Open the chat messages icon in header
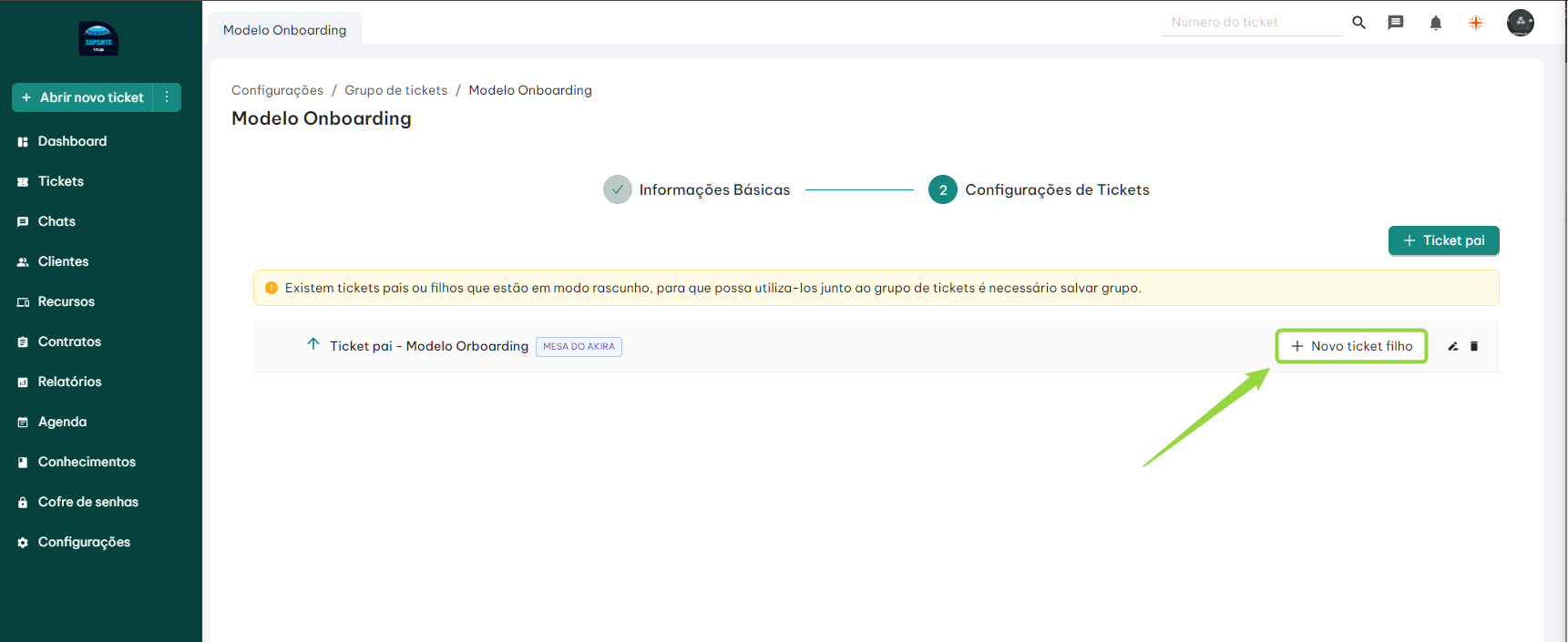The image size is (1568, 642). coord(1395,23)
